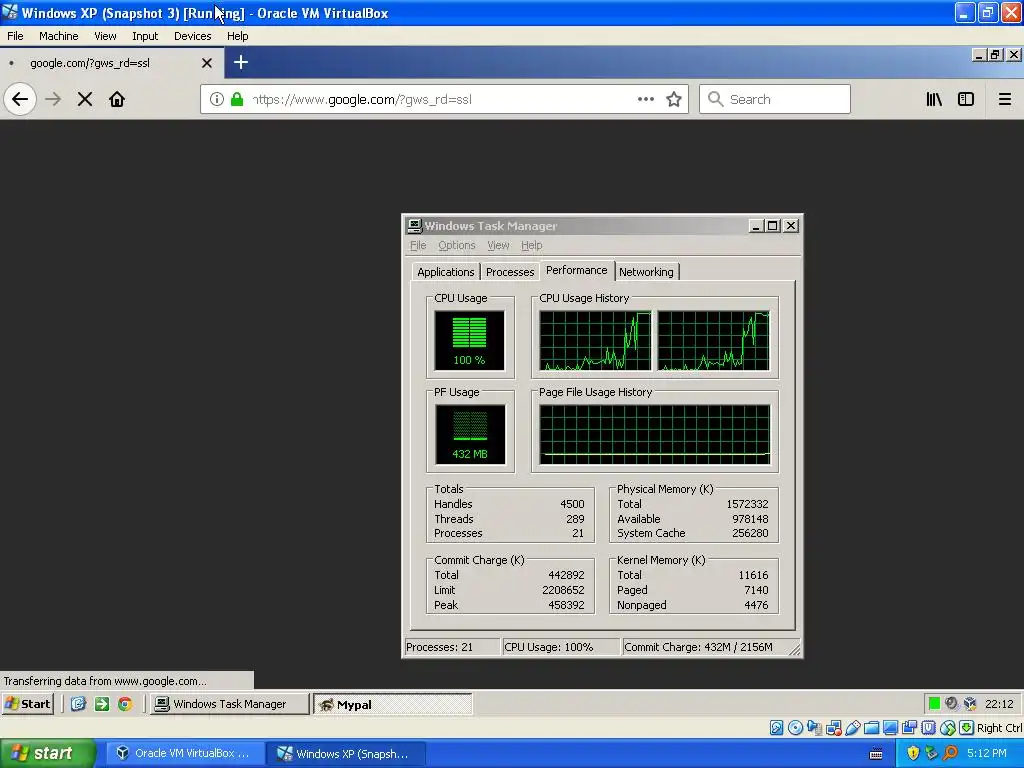The width and height of the screenshot is (1024, 768).
Task: Click VirtualBox CPU virtualization status icon
Action: tap(929, 728)
